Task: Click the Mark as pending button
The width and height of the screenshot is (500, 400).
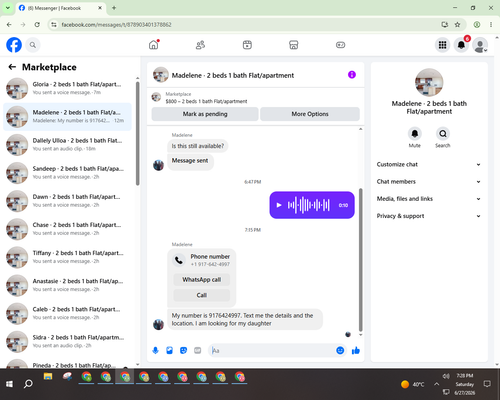Action: coord(205,114)
